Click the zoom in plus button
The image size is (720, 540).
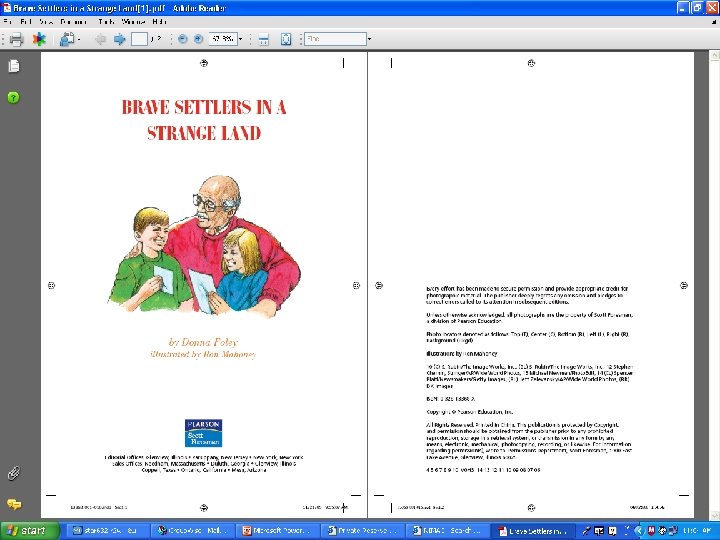point(198,39)
